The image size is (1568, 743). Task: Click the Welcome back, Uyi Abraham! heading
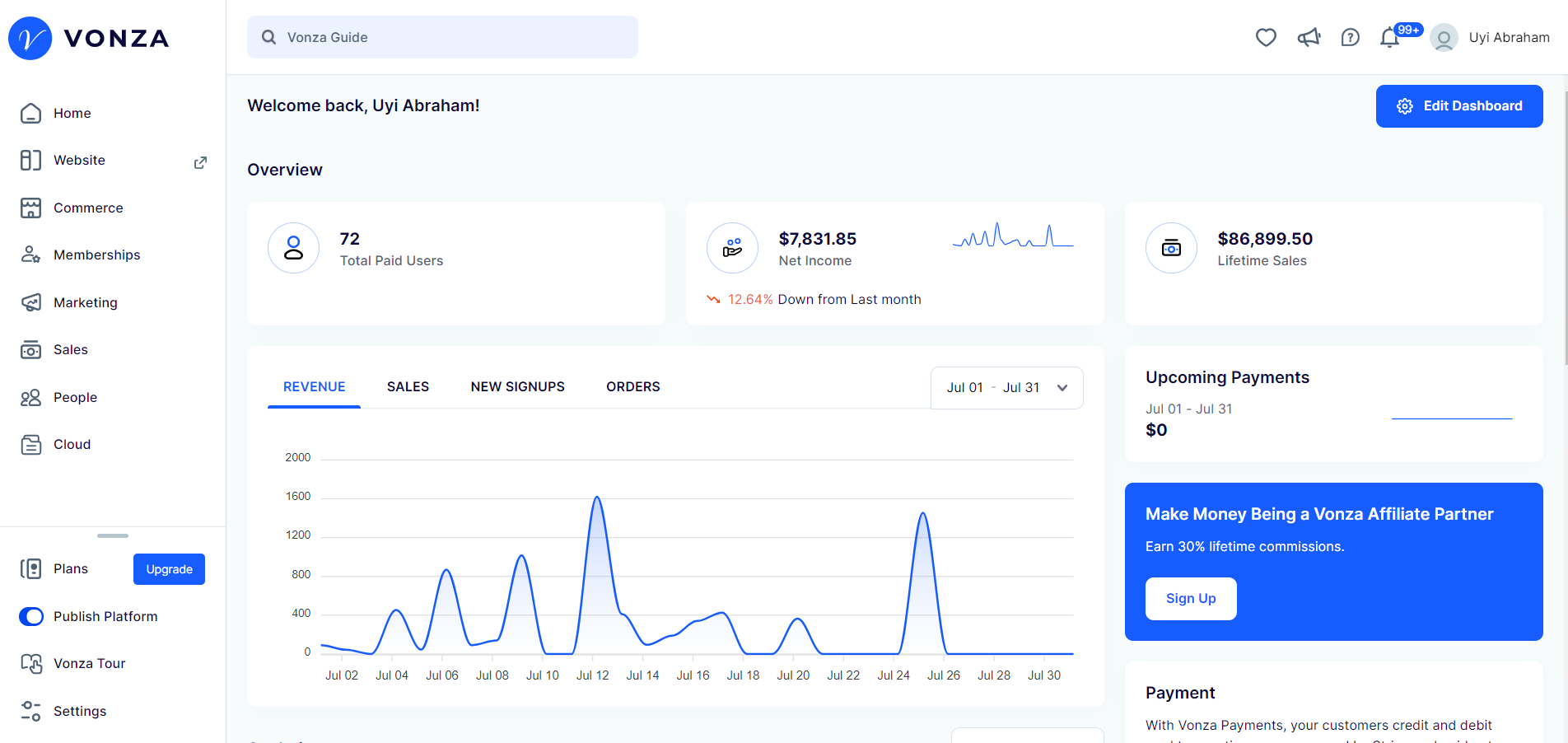pos(363,105)
